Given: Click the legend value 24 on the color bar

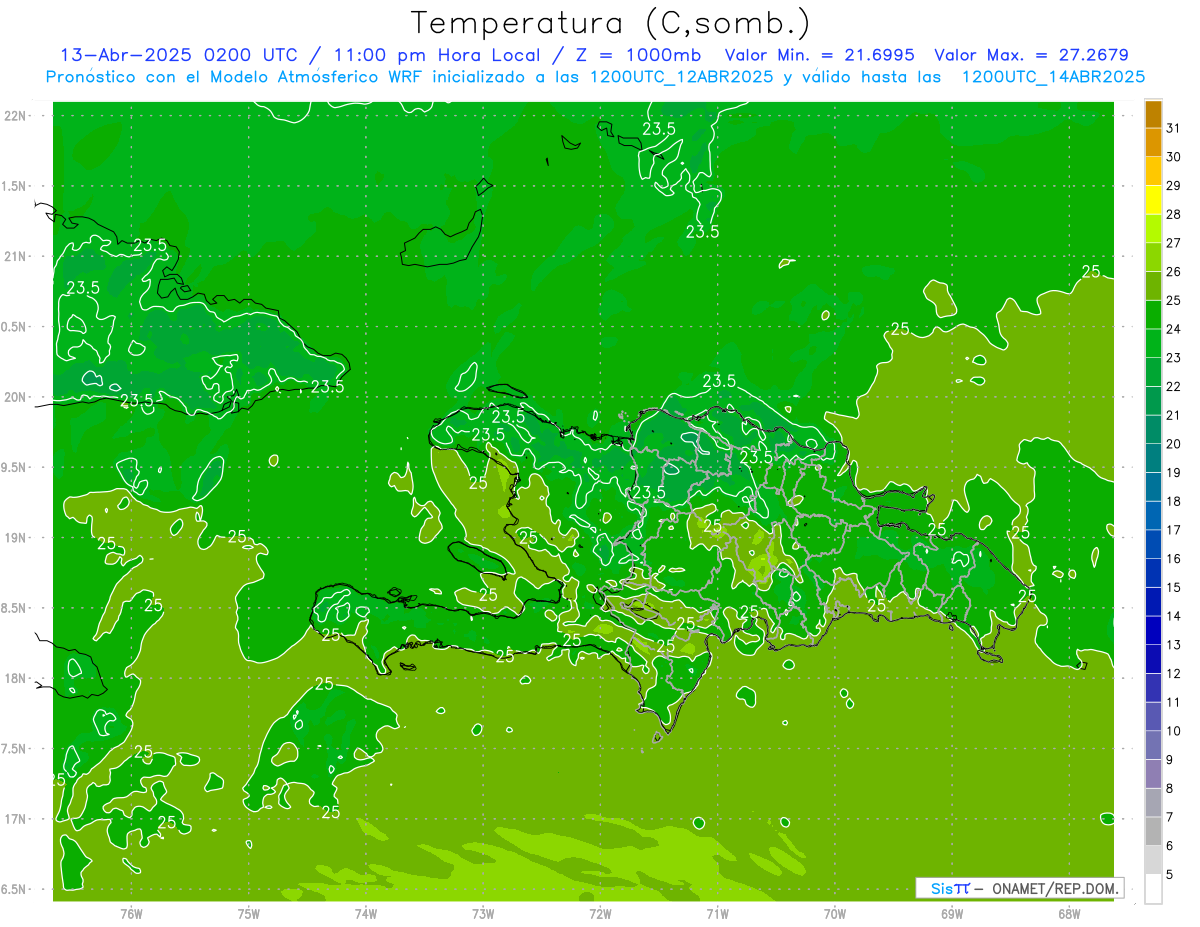Looking at the screenshot, I should point(1174,329).
